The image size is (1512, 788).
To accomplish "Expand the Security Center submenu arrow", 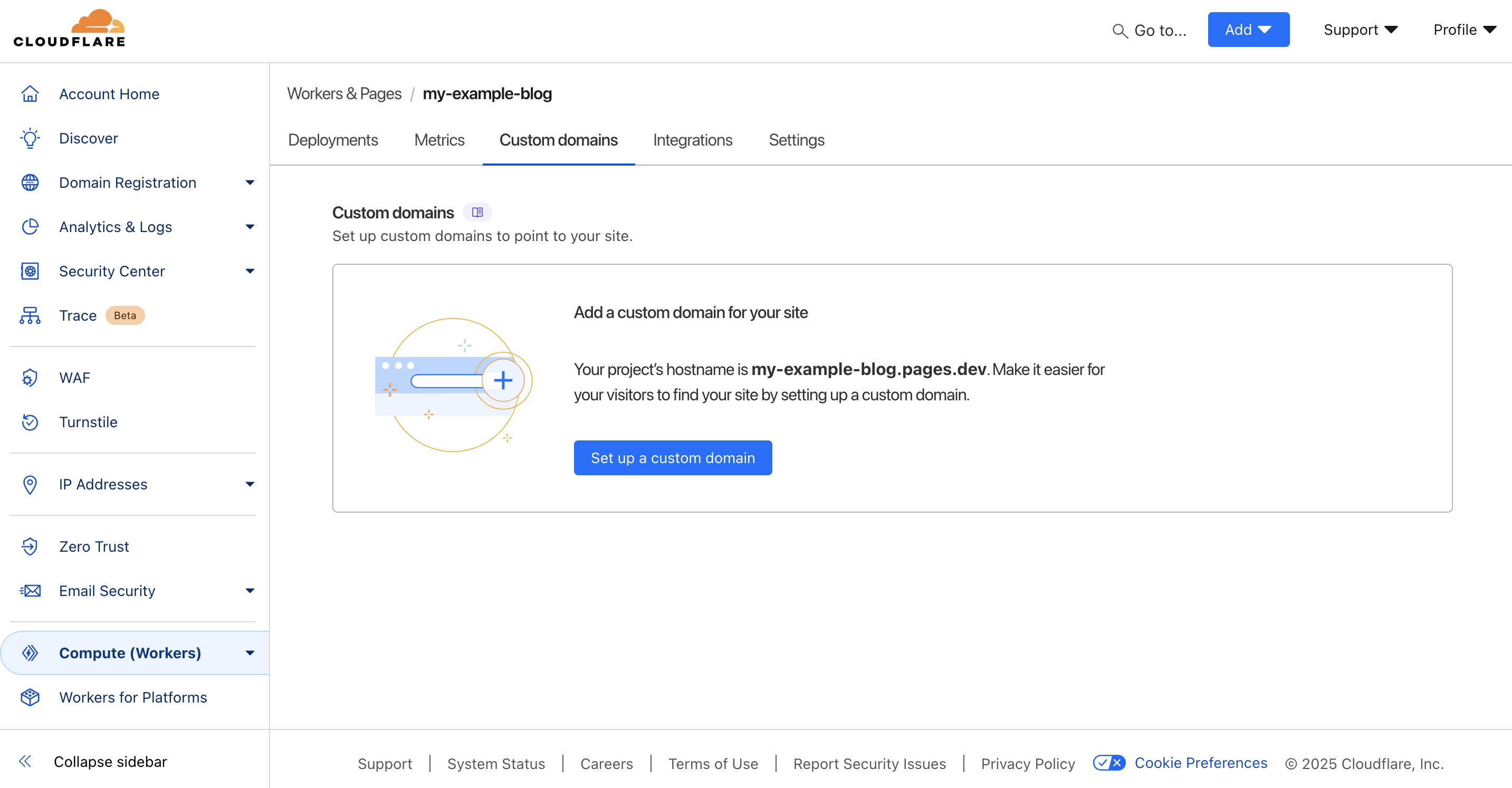I will coord(250,271).
